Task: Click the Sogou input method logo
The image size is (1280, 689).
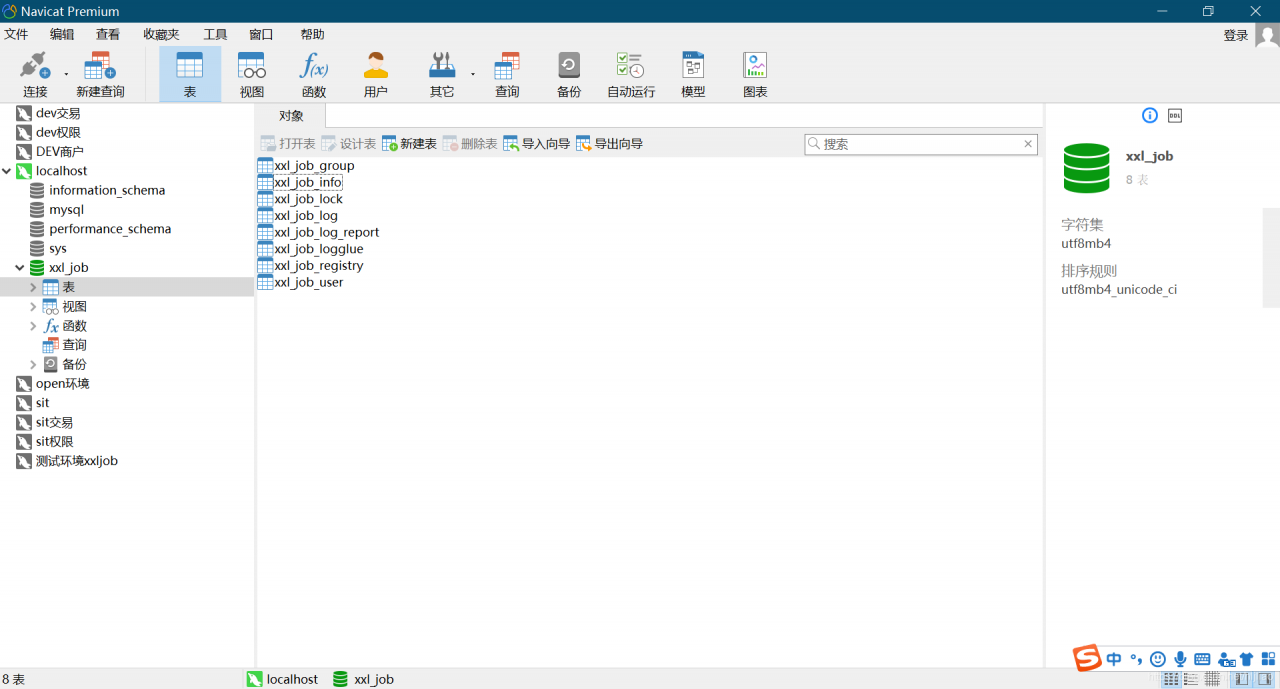Action: coord(1087,658)
